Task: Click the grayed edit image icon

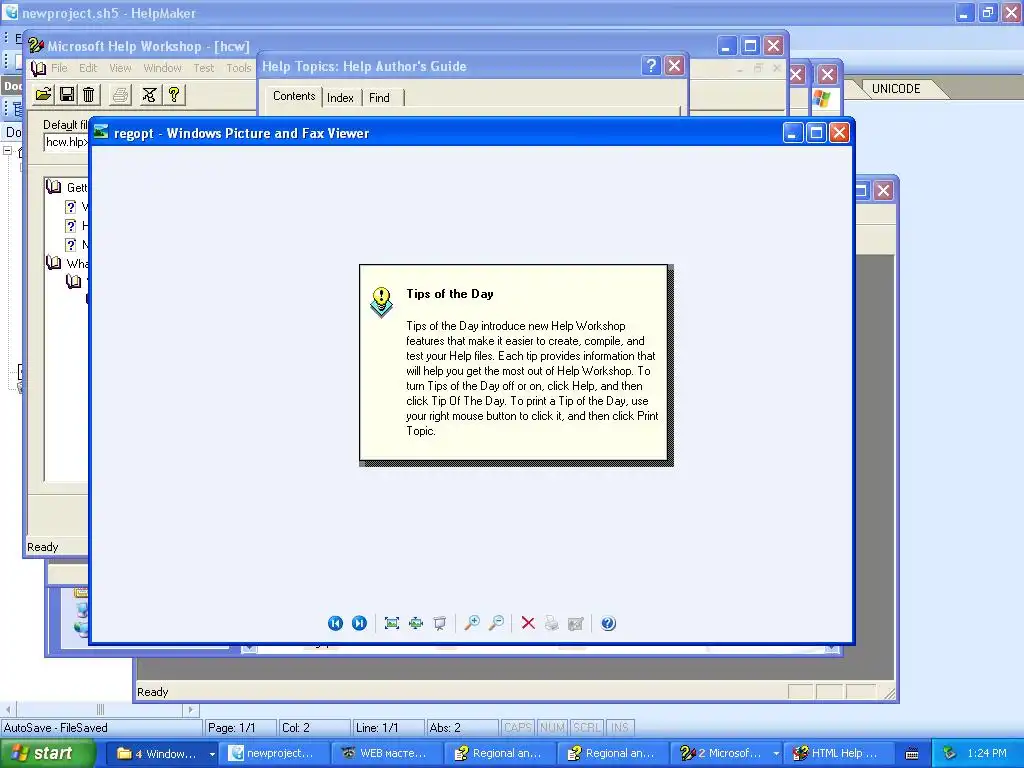Action: click(576, 624)
